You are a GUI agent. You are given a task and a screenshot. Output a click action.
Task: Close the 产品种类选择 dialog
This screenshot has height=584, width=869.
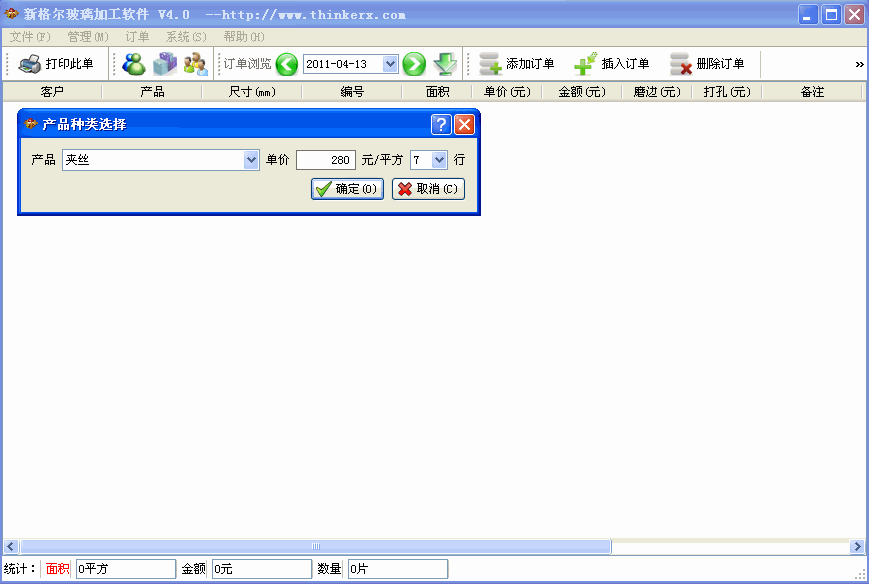[x=464, y=125]
